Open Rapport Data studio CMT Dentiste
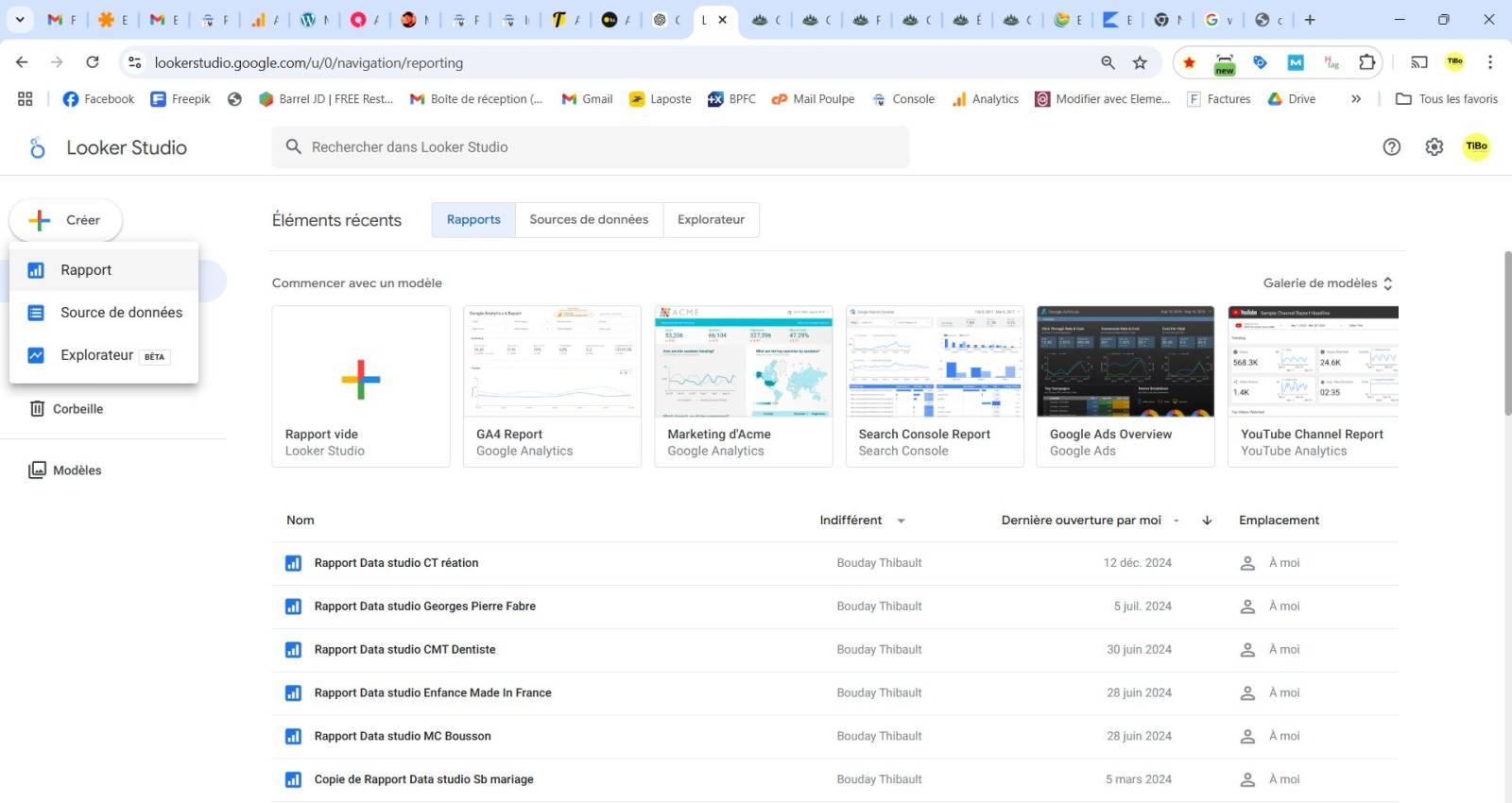The height and width of the screenshot is (803, 1512). click(404, 650)
